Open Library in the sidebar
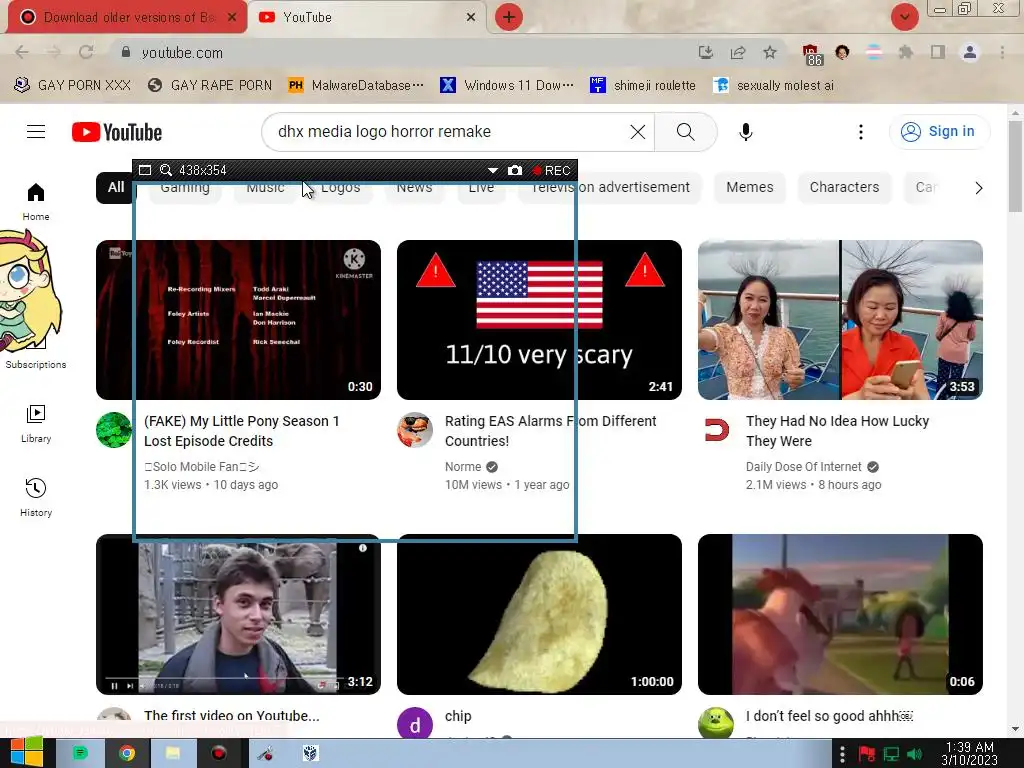This screenshot has height=768, width=1024. point(36,424)
